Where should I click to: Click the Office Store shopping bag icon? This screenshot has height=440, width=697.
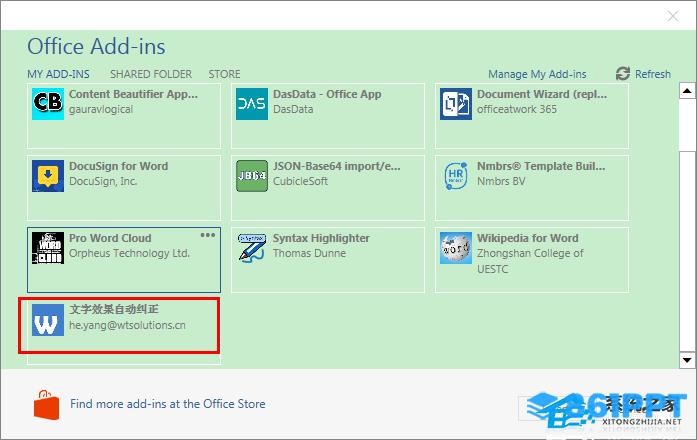tap(46, 405)
